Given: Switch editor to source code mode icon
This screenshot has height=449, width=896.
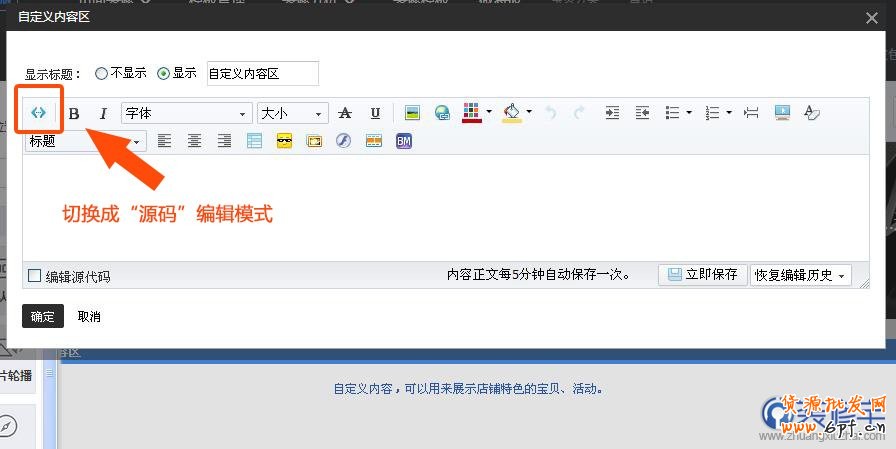Looking at the screenshot, I should (38, 113).
